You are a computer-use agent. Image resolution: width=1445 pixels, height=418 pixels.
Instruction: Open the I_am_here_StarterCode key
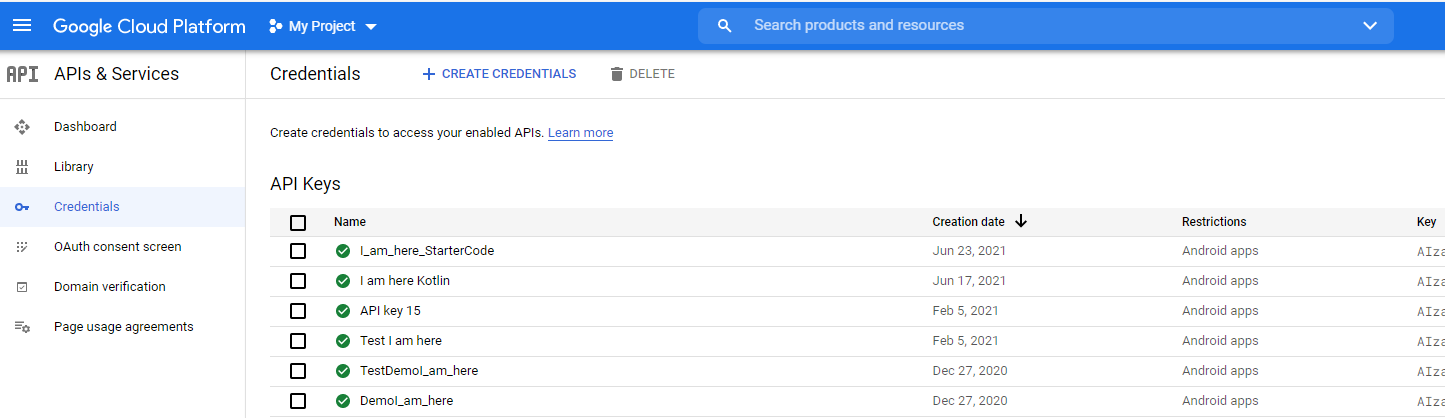point(427,251)
